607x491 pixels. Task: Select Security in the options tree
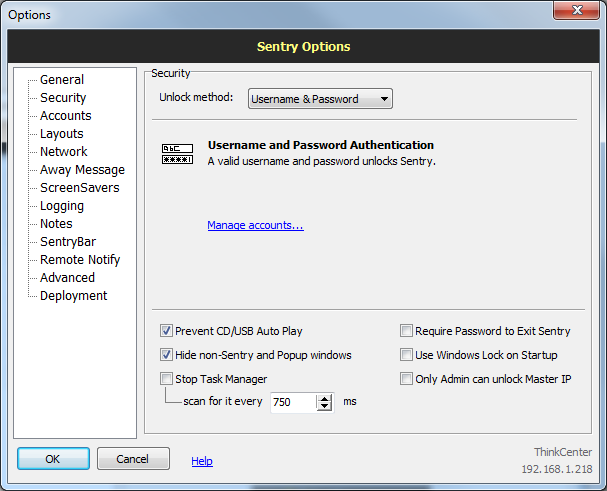pos(63,98)
